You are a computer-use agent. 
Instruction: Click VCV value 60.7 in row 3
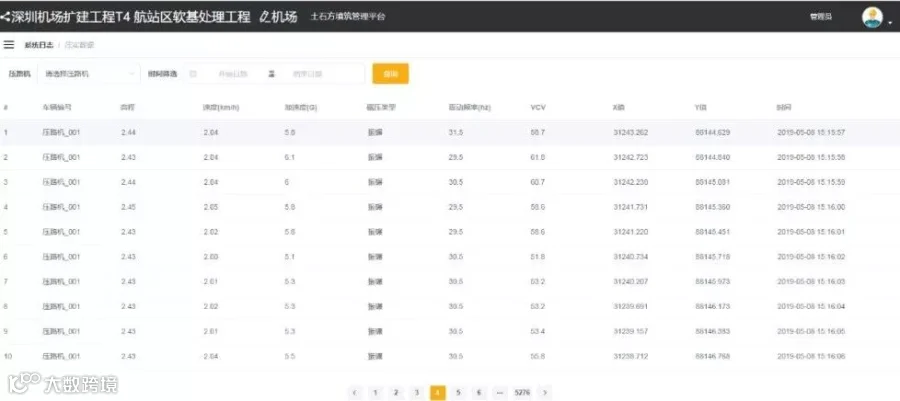(538, 182)
